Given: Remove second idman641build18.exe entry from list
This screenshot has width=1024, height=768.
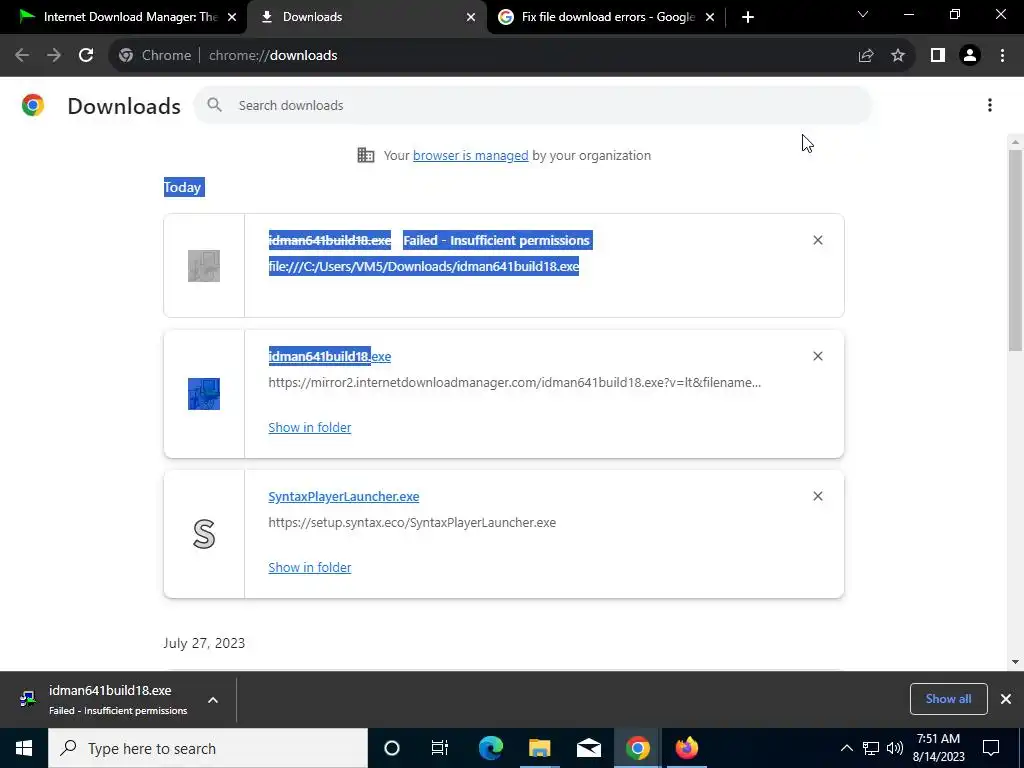Looking at the screenshot, I should point(818,356).
